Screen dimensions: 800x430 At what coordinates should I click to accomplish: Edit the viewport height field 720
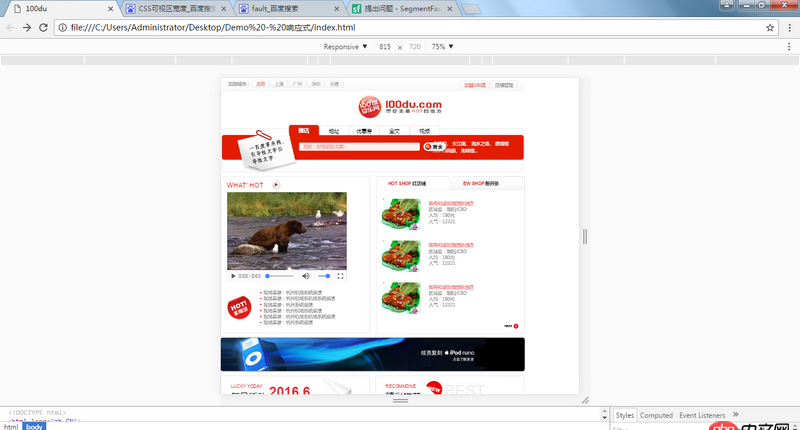coord(415,46)
